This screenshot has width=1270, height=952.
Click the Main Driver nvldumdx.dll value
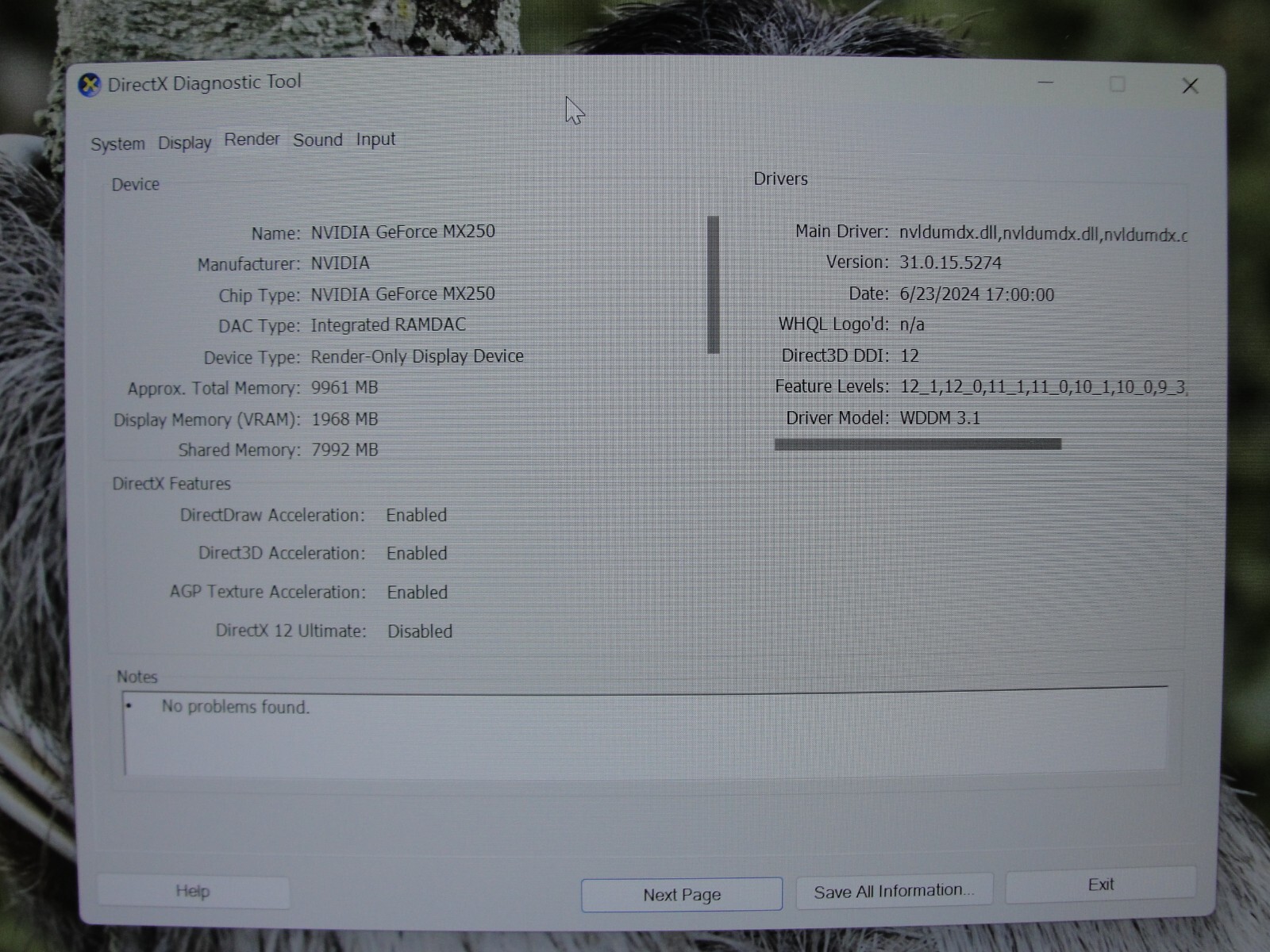point(1043,233)
